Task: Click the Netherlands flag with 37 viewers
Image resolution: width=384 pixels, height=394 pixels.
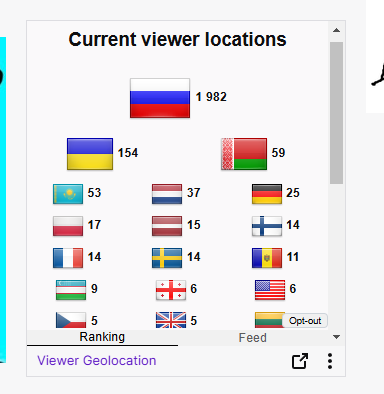Action: (x=167, y=194)
